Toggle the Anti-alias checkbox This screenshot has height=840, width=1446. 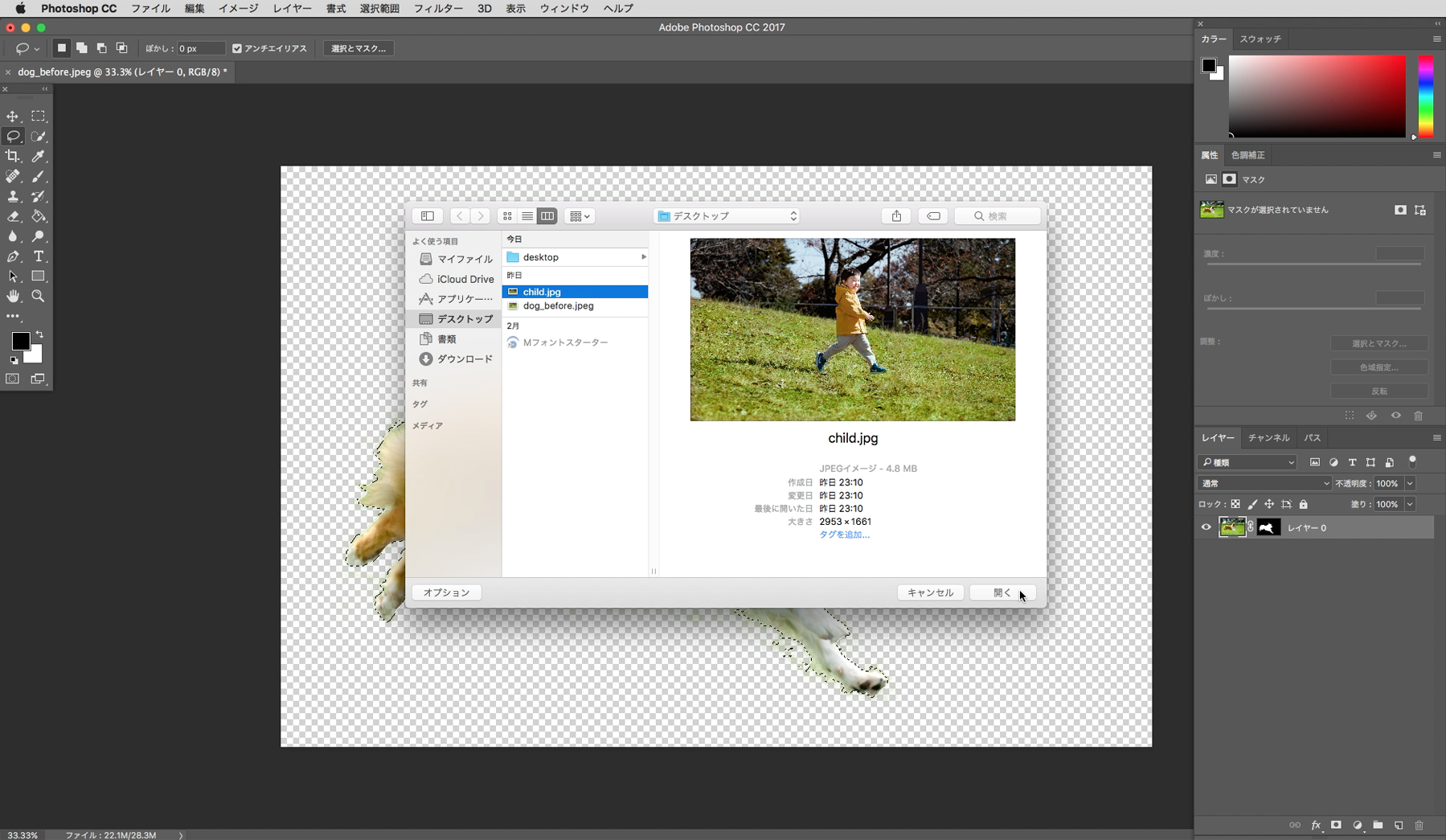tap(237, 48)
